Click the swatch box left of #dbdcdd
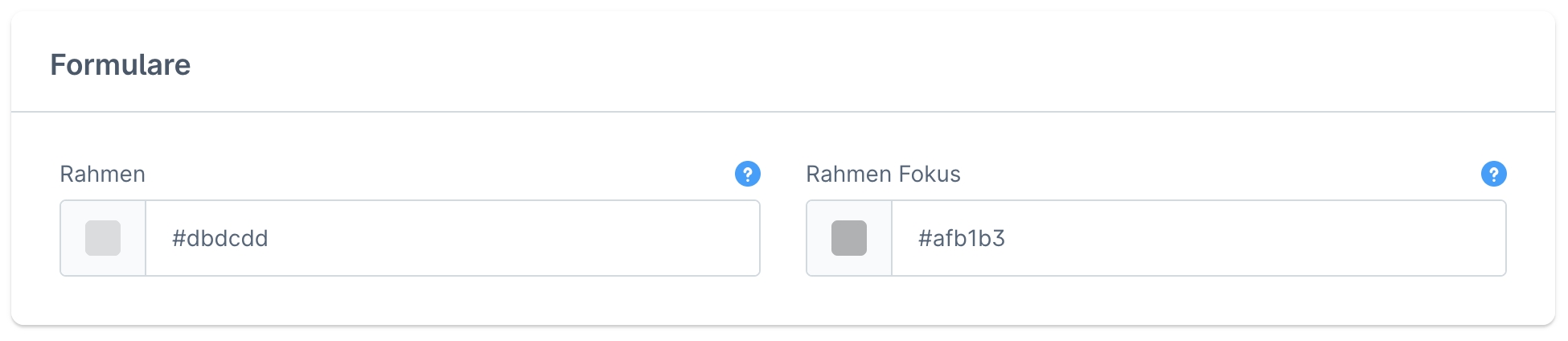 [x=103, y=238]
